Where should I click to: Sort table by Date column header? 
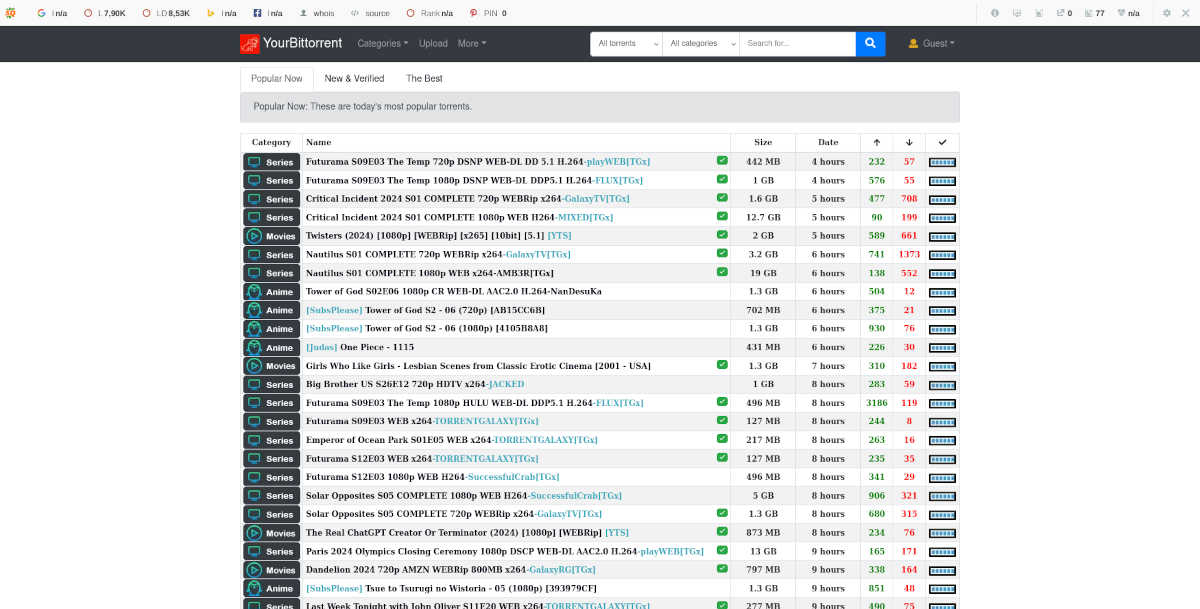tap(828, 142)
